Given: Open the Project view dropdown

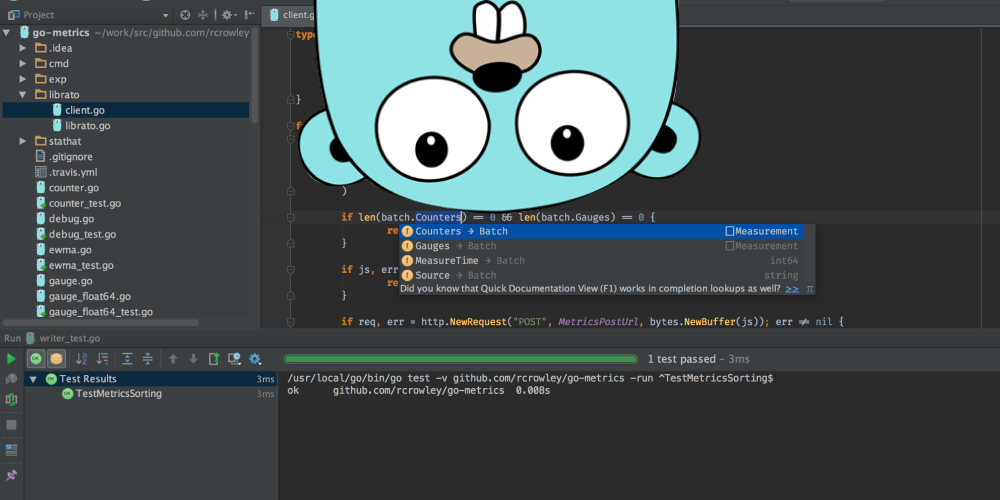Looking at the screenshot, I should click(x=165, y=15).
